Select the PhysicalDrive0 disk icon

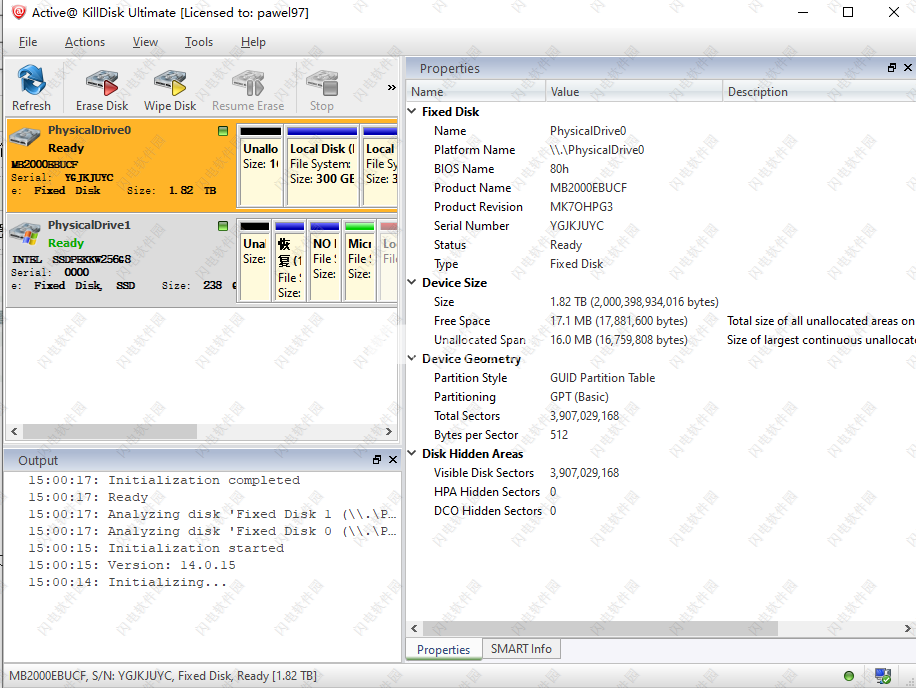pos(25,137)
